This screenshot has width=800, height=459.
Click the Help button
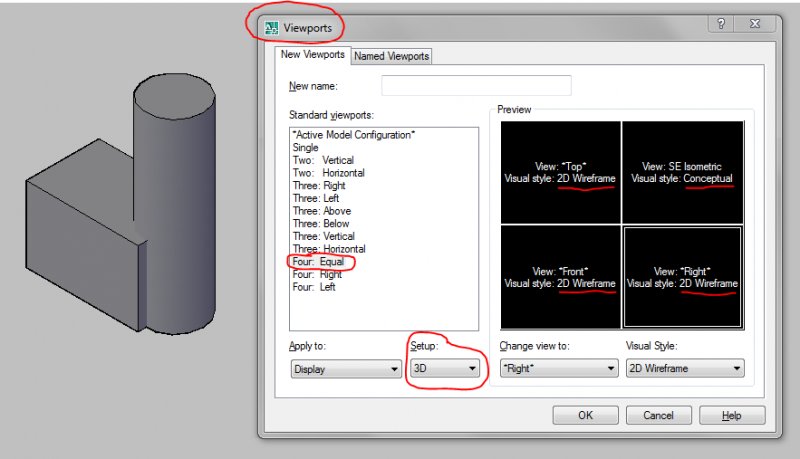click(x=732, y=415)
